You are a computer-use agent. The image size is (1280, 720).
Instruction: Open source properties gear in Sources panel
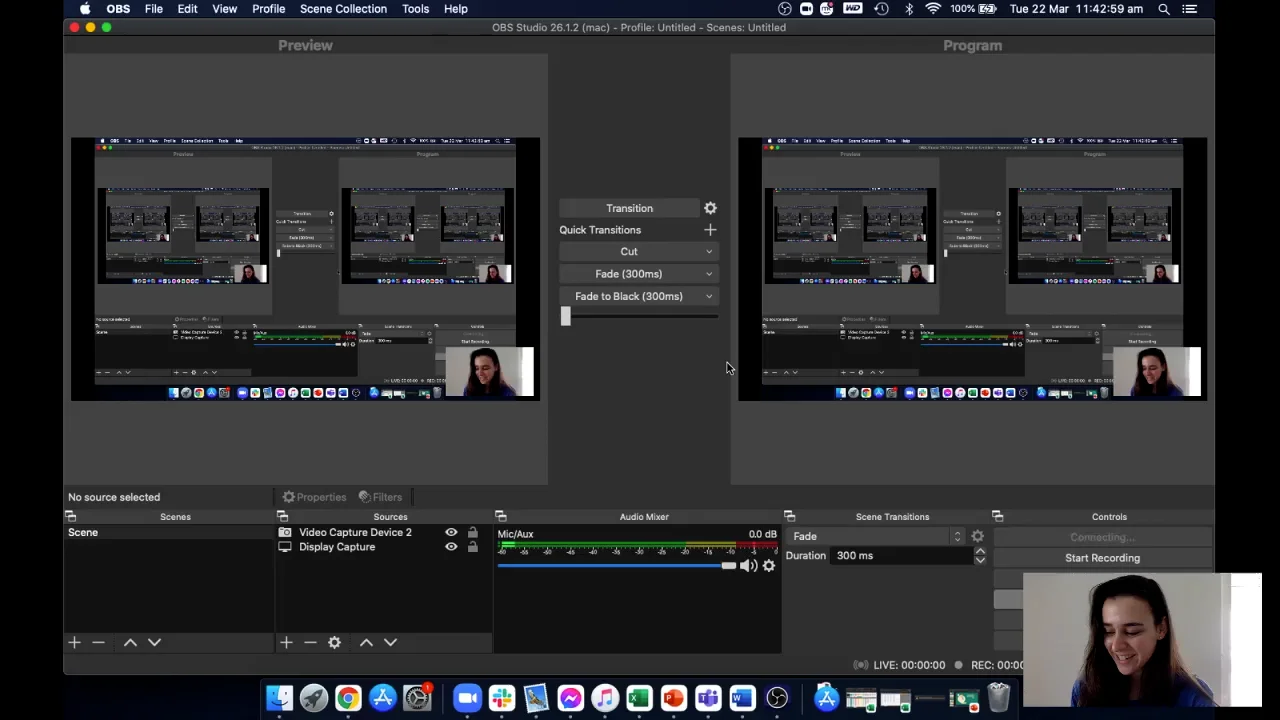pyautogui.click(x=334, y=642)
